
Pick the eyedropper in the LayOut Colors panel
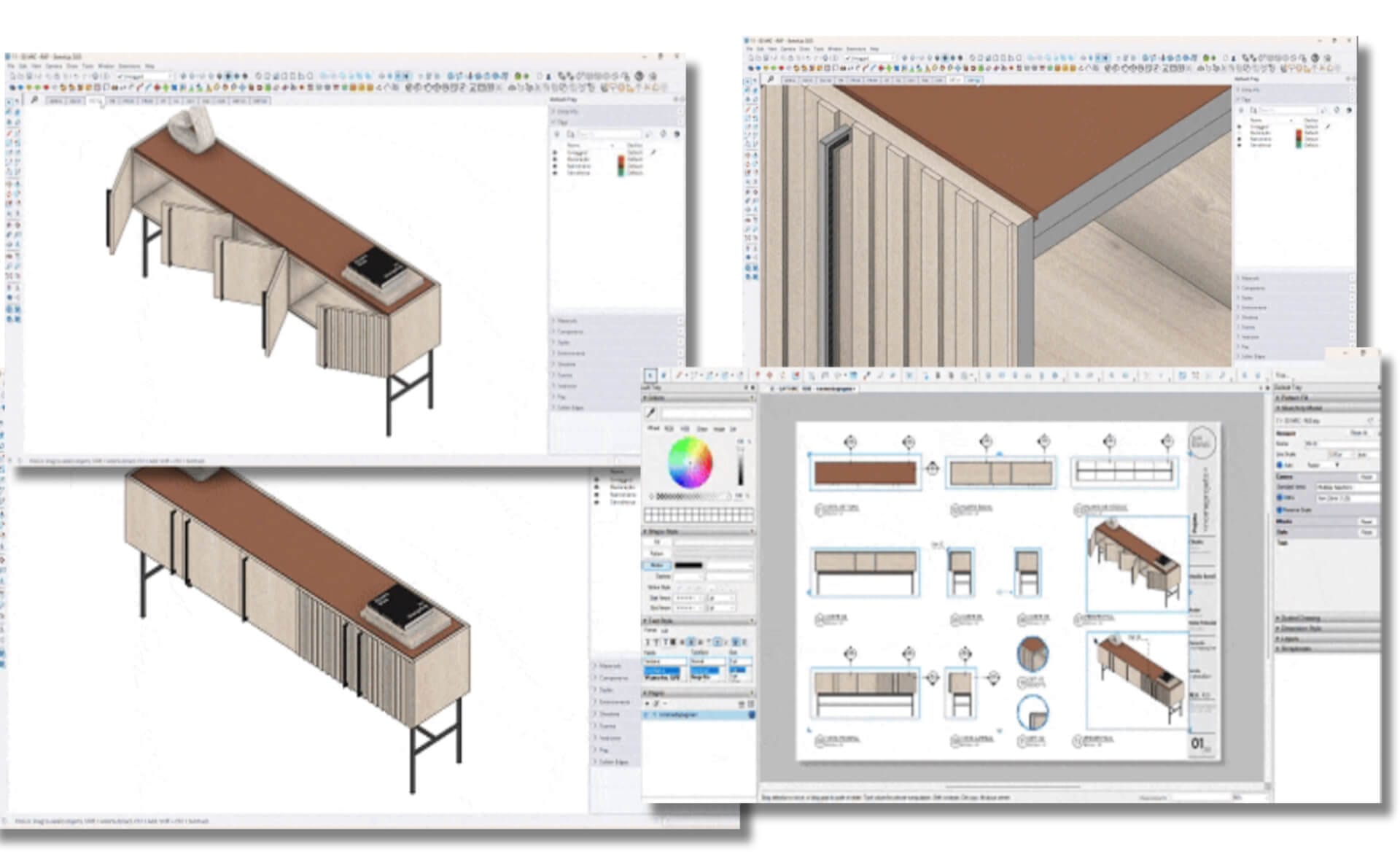(x=650, y=413)
